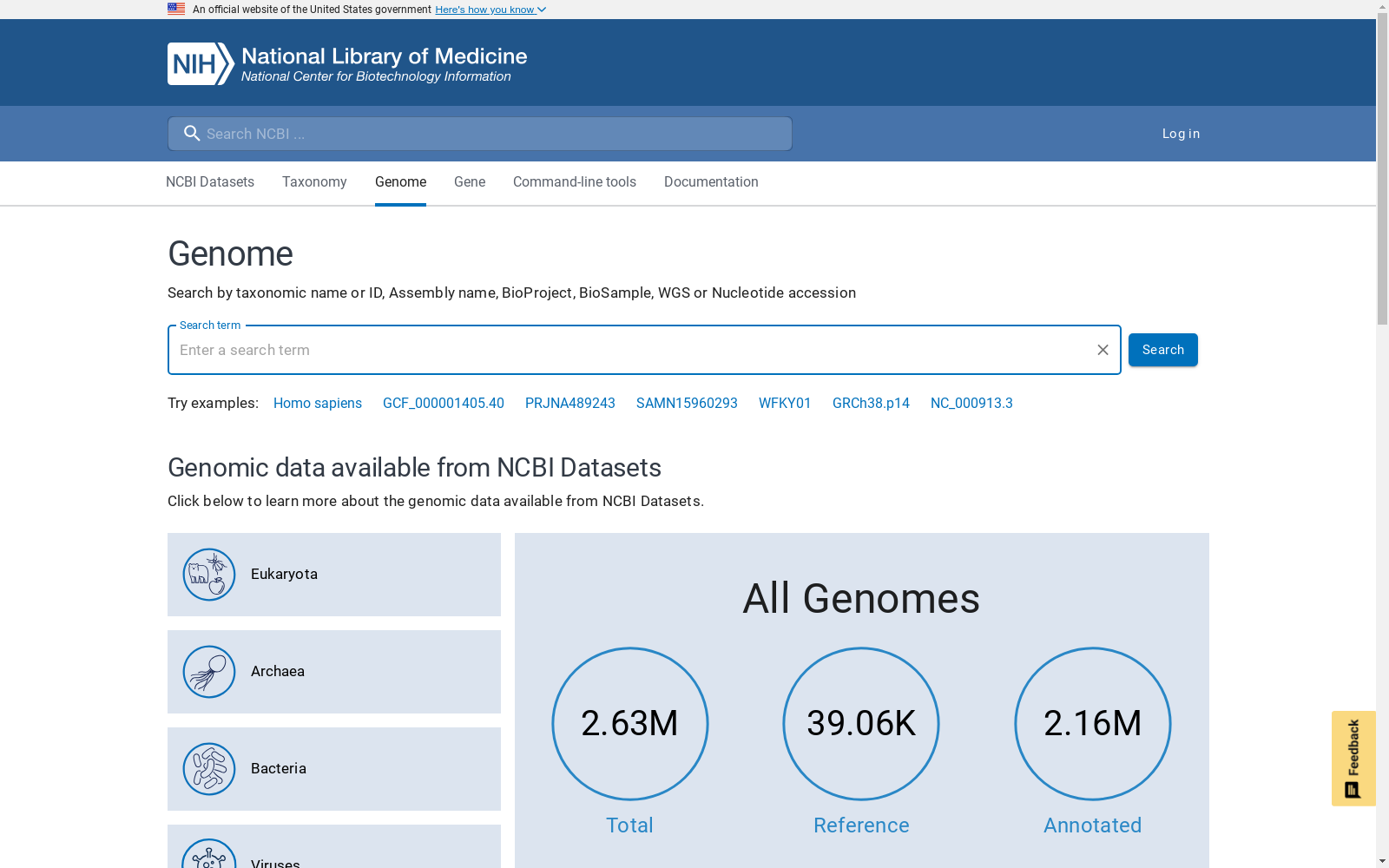Click the page vertical scrollbar thumb
Viewport: 1389px width, 868px height.
click(x=1382, y=169)
